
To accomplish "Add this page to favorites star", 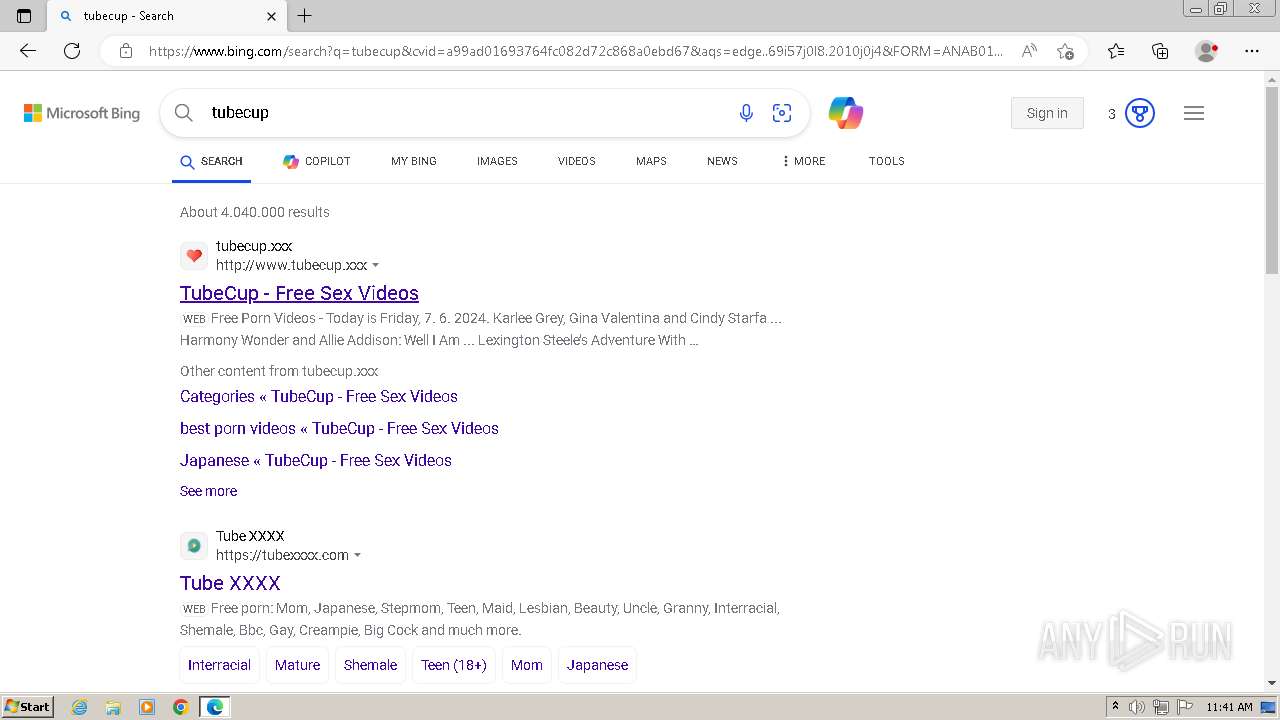I will 1065,51.
